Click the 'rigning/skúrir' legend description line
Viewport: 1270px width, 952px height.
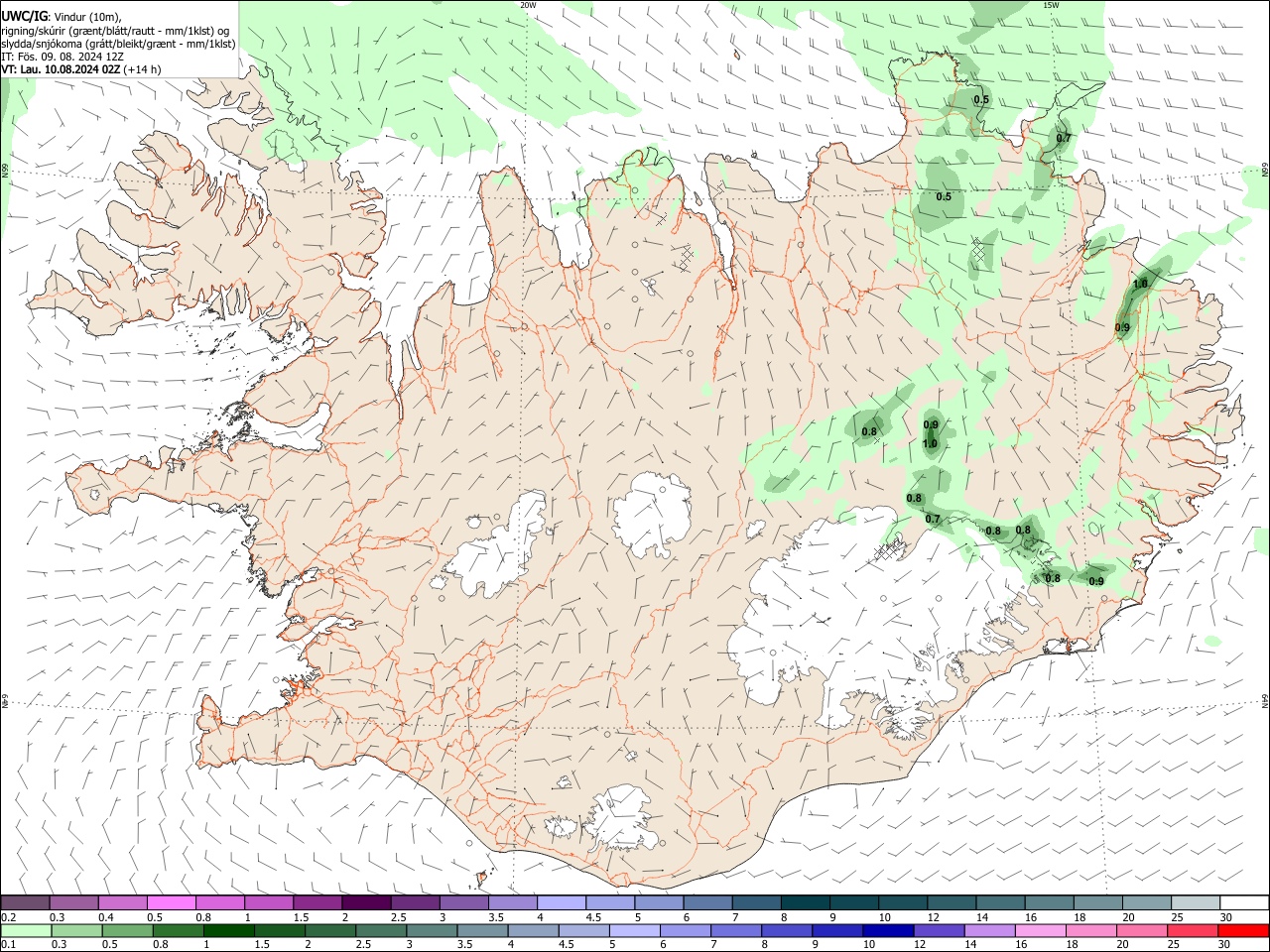116,31
